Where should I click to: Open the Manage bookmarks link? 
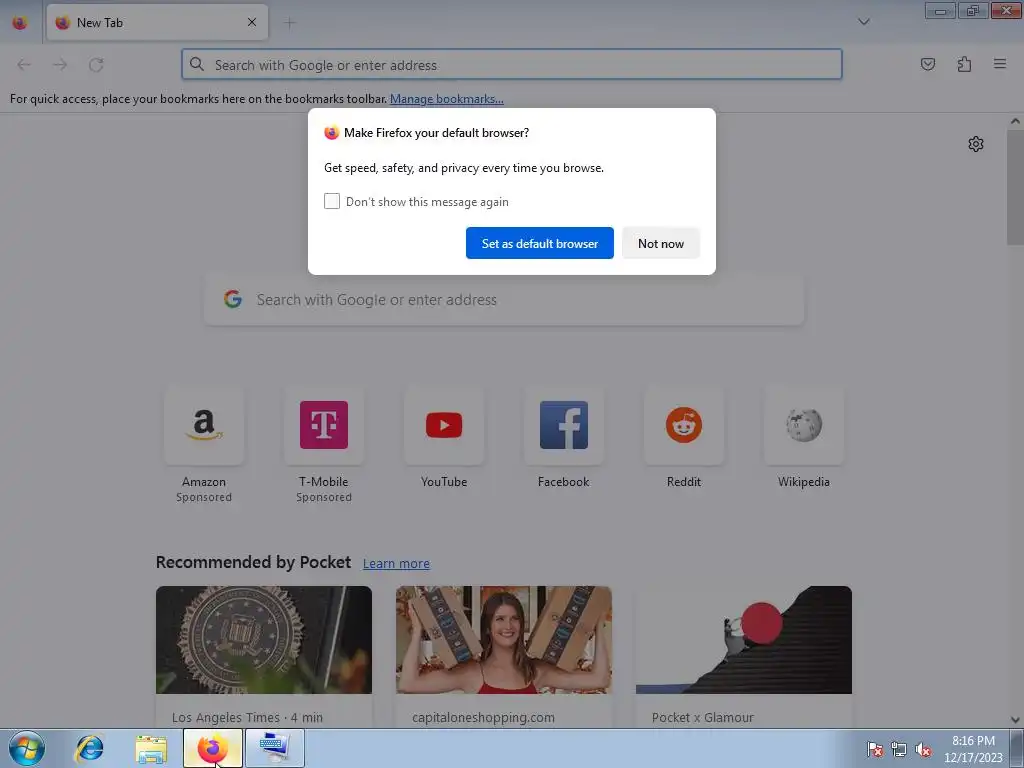coord(447,99)
